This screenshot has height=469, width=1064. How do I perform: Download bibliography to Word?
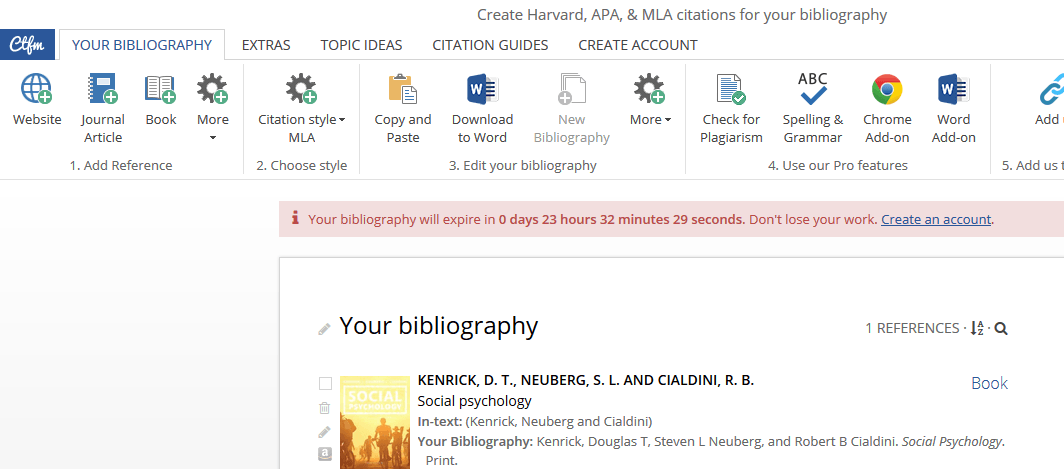482,91
